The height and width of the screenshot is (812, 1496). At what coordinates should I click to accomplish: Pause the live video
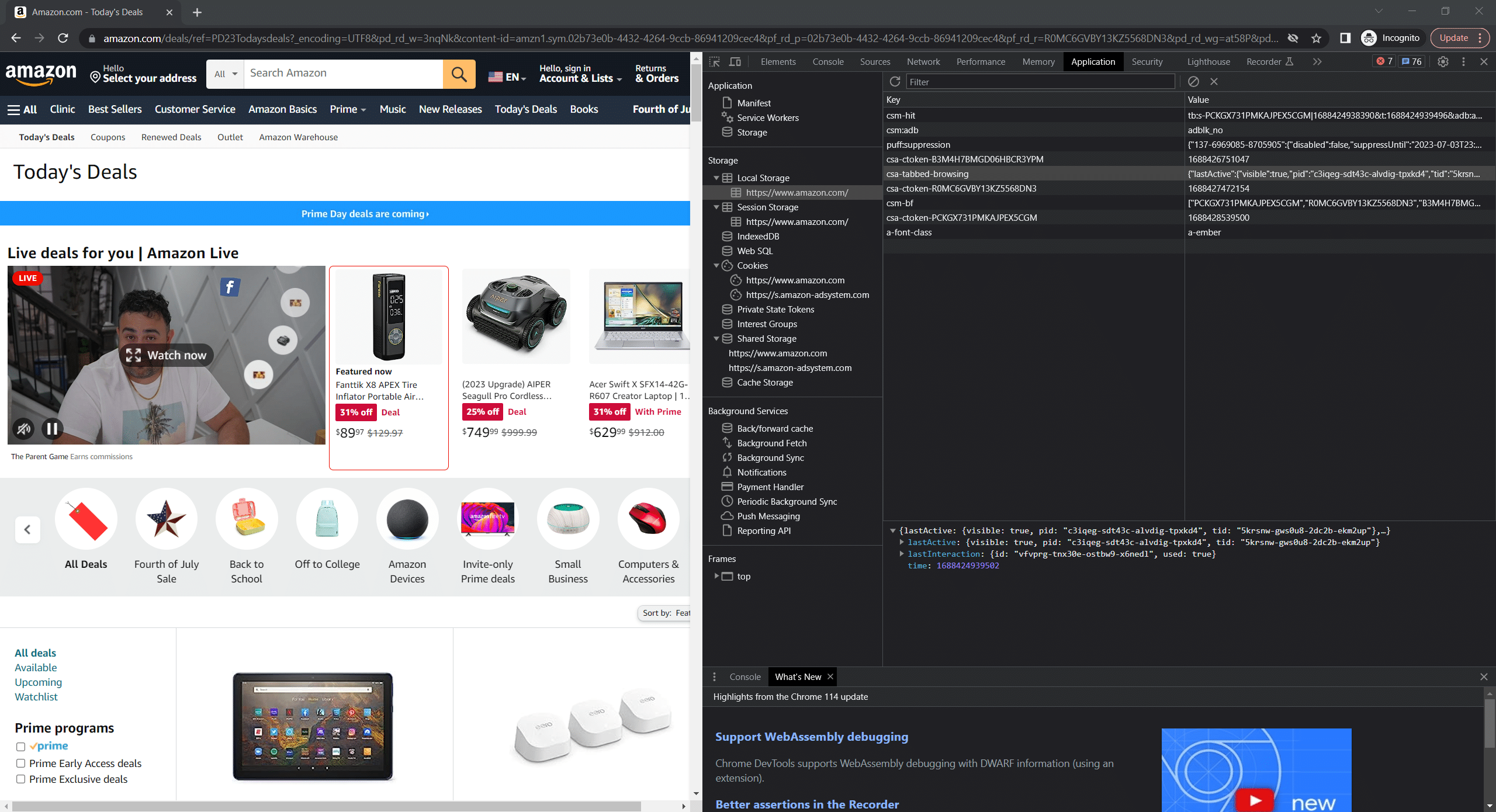tap(52, 429)
